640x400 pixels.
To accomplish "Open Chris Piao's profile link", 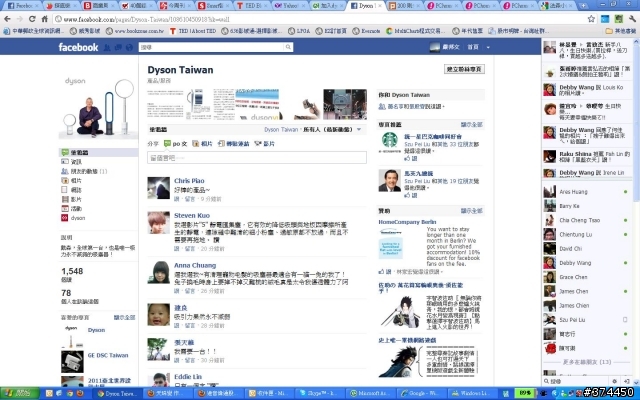I will 189,181.
